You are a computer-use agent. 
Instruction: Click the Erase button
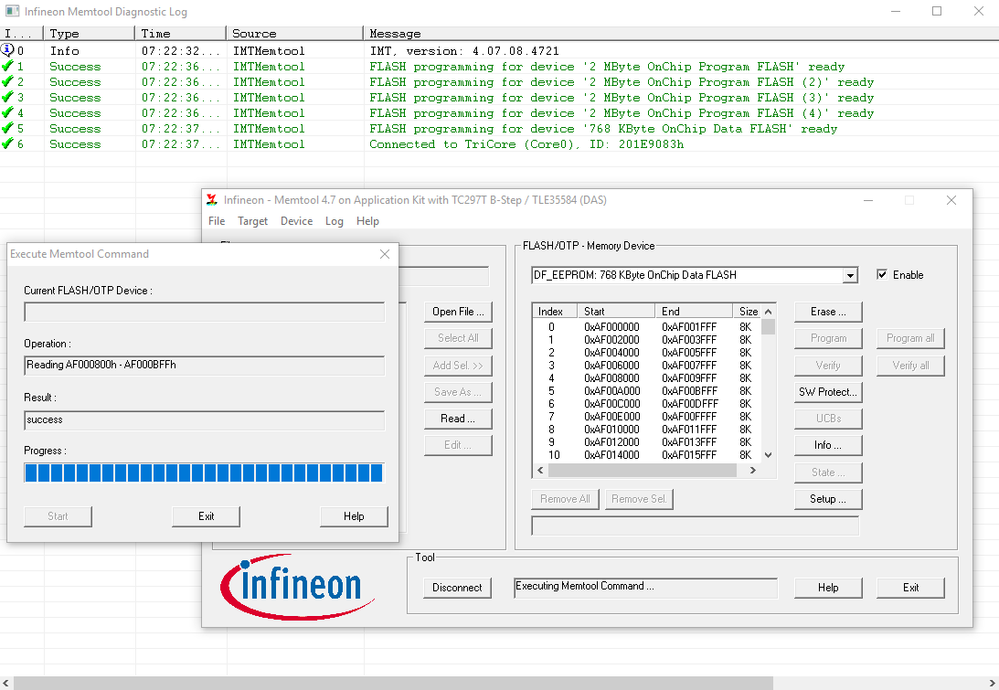[x=828, y=312]
